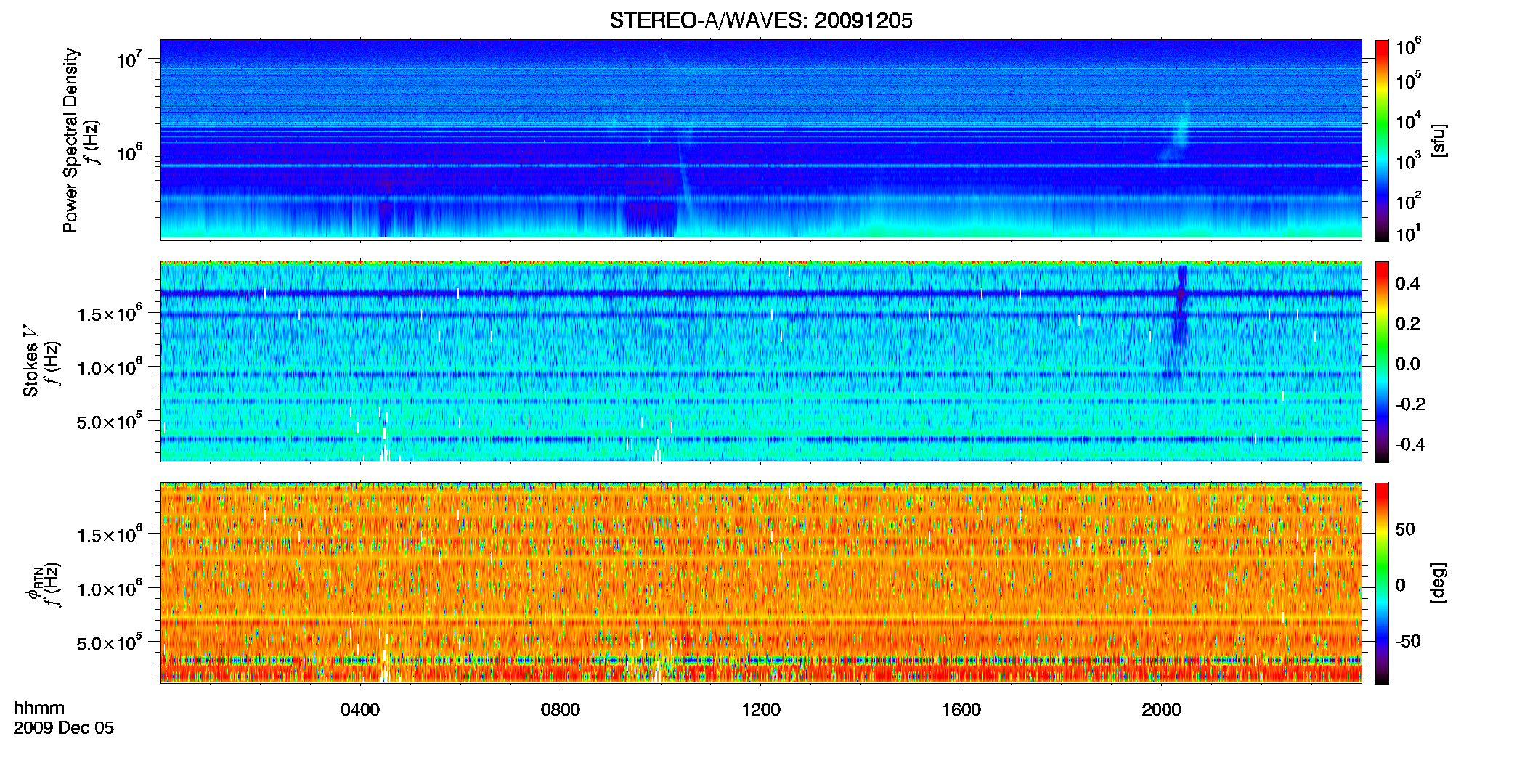The height and width of the screenshot is (784, 1522).
Task: Select the [sfu] unit label
Action: 1439,140
